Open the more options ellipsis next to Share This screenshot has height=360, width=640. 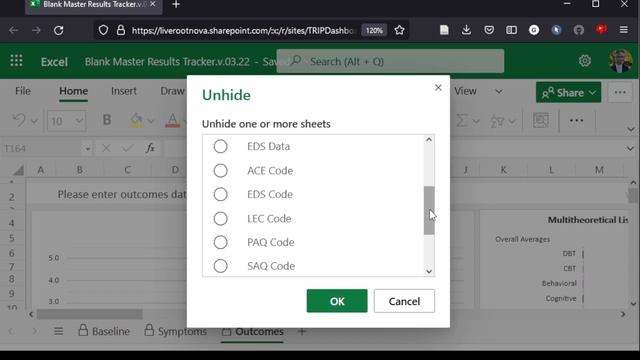pyautogui.click(x=620, y=93)
